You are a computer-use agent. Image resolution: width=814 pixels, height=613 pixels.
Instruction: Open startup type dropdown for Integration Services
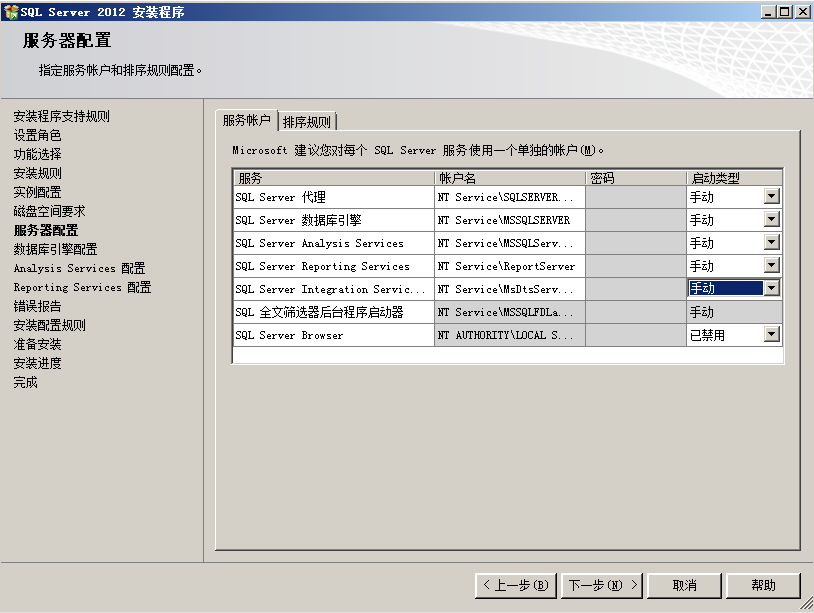coord(771,288)
